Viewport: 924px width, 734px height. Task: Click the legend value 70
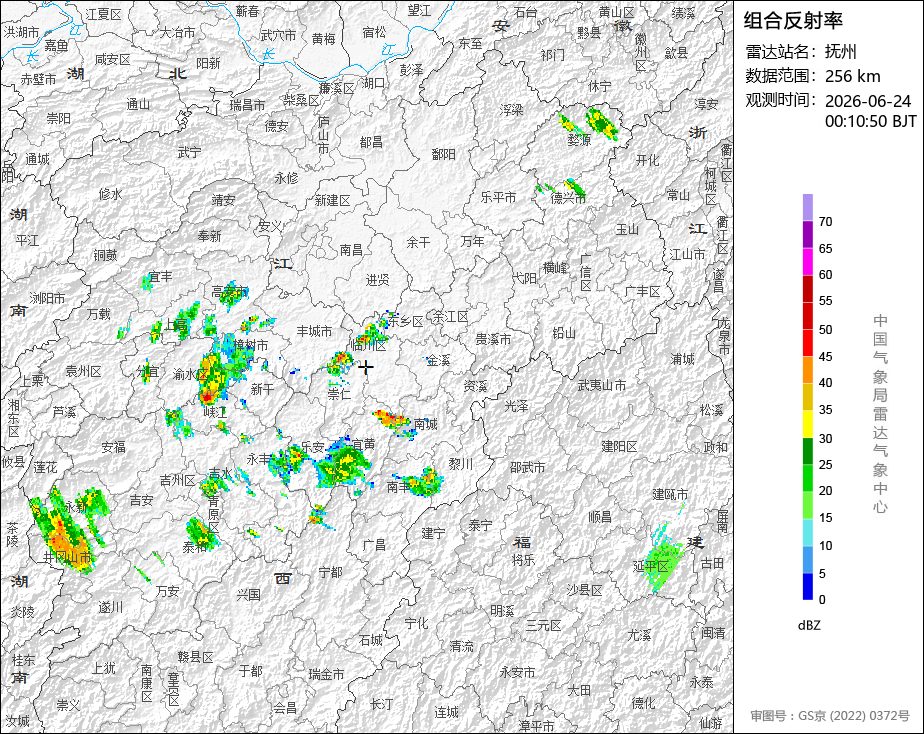(x=826, y=221)
